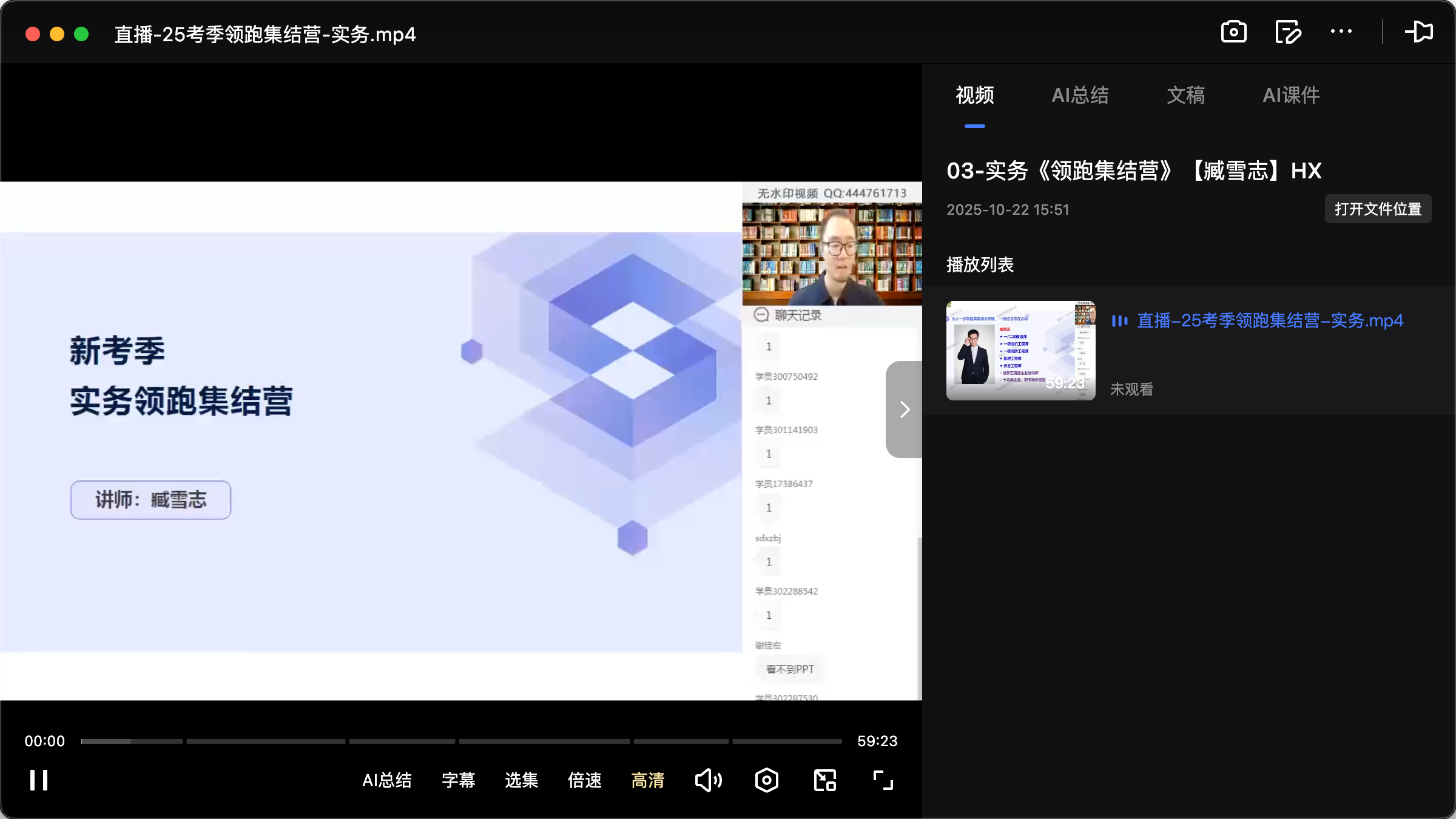Enter picture-in-picture mini window mode
The image size is (1456, 819).
click(824, 780)
